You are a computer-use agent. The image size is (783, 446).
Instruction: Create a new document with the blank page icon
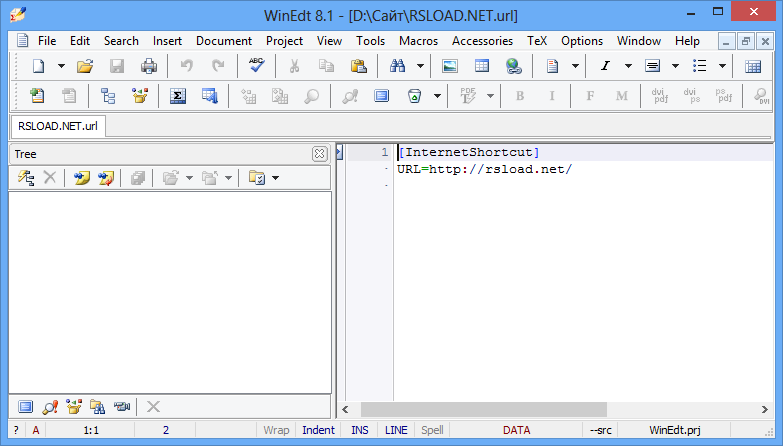pyautogui.click(x=38, y=66)
